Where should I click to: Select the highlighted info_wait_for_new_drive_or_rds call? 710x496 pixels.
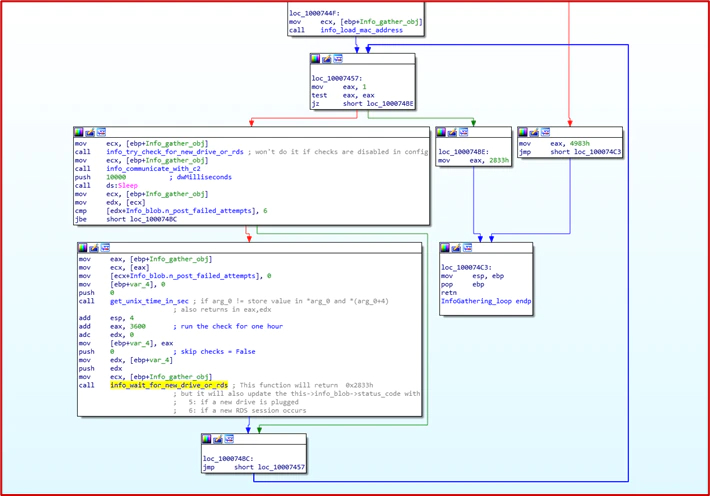coord(169,385)
